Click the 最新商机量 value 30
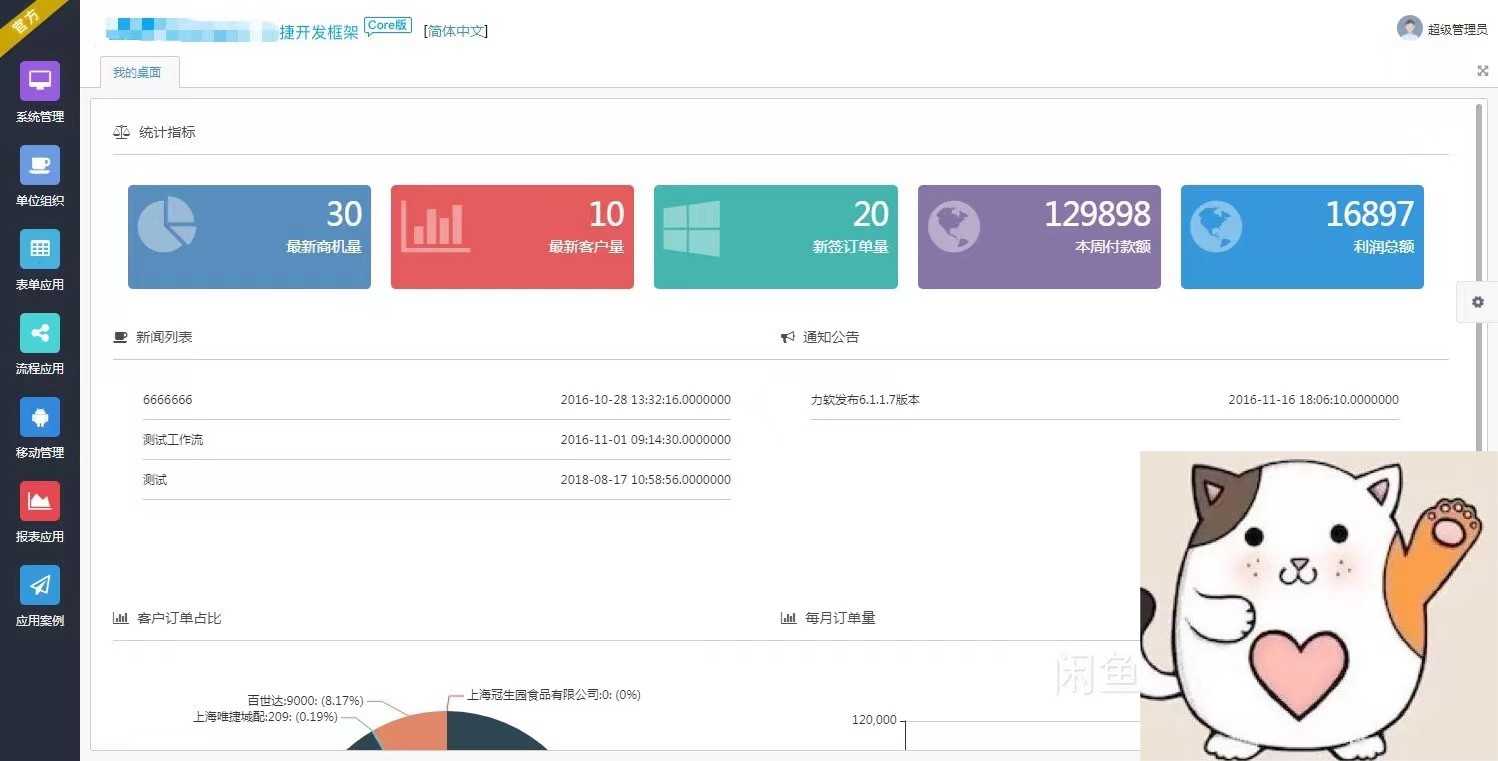1498x761 pixels. (x=344, y=214)
